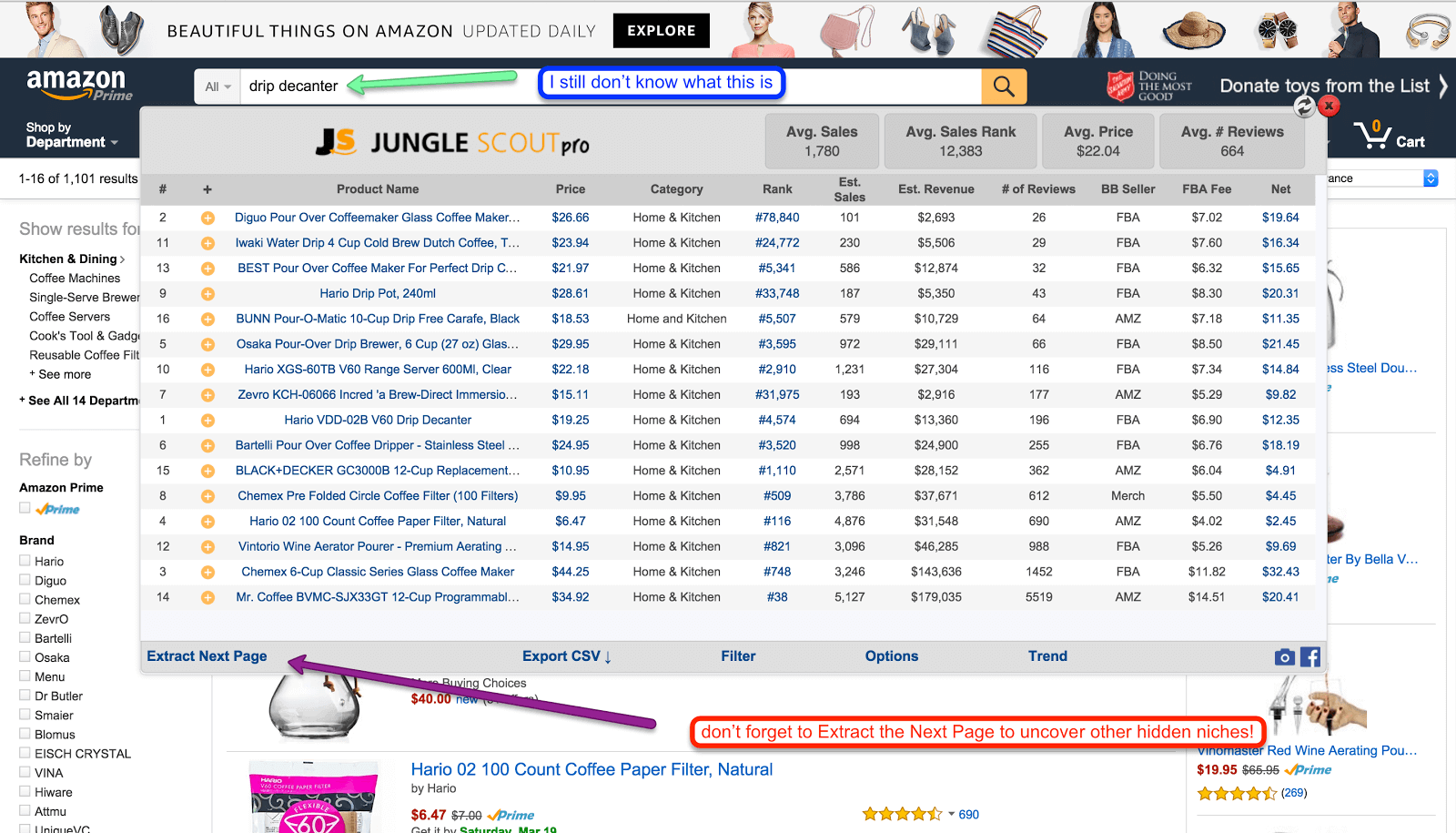Add Chemex 6-Cup Classic row plus icon
Screen dimensions: 1456x833
[207, 573]
